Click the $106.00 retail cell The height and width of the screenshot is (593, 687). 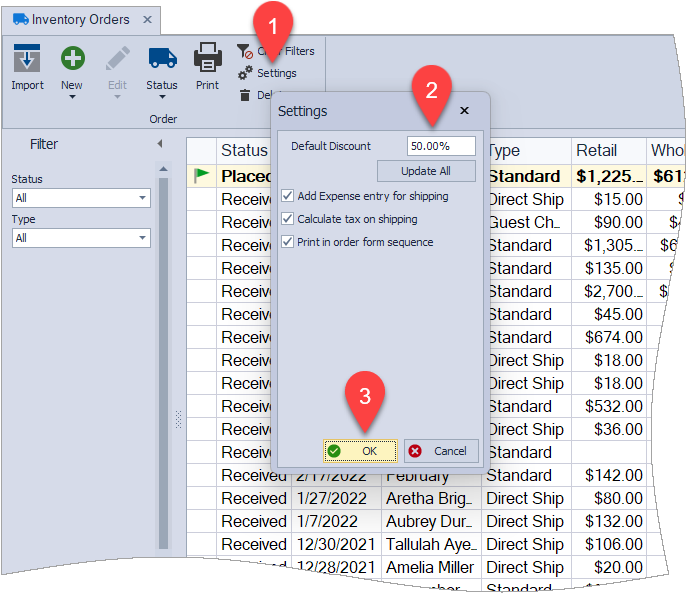point(608,544)
